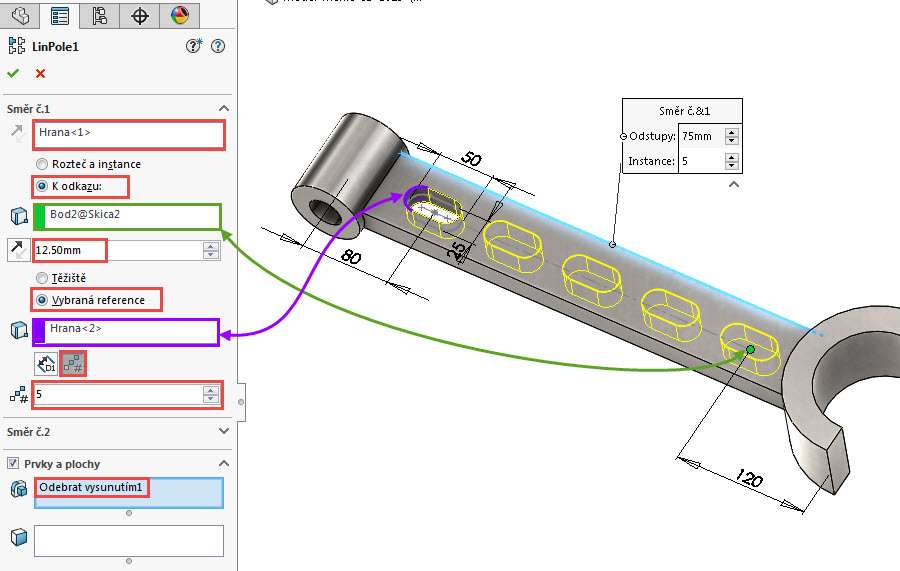Confirm LinPole1 with the green checkmark

13,73
